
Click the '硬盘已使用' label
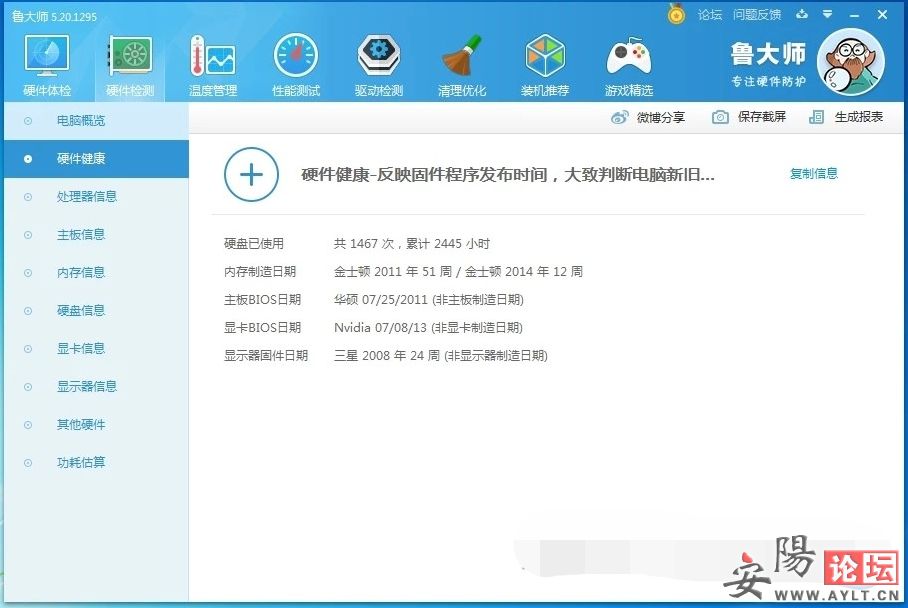pos(254,244)
